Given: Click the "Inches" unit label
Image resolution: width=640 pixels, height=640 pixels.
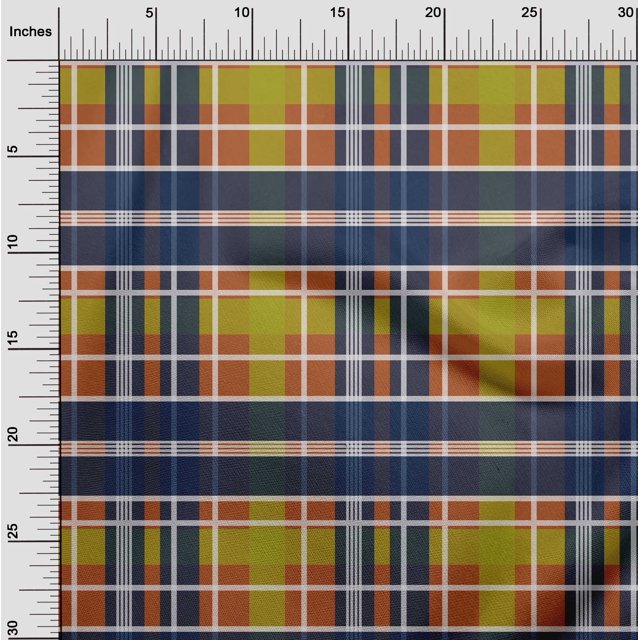Looking at the screenshot, I should 30,31.
